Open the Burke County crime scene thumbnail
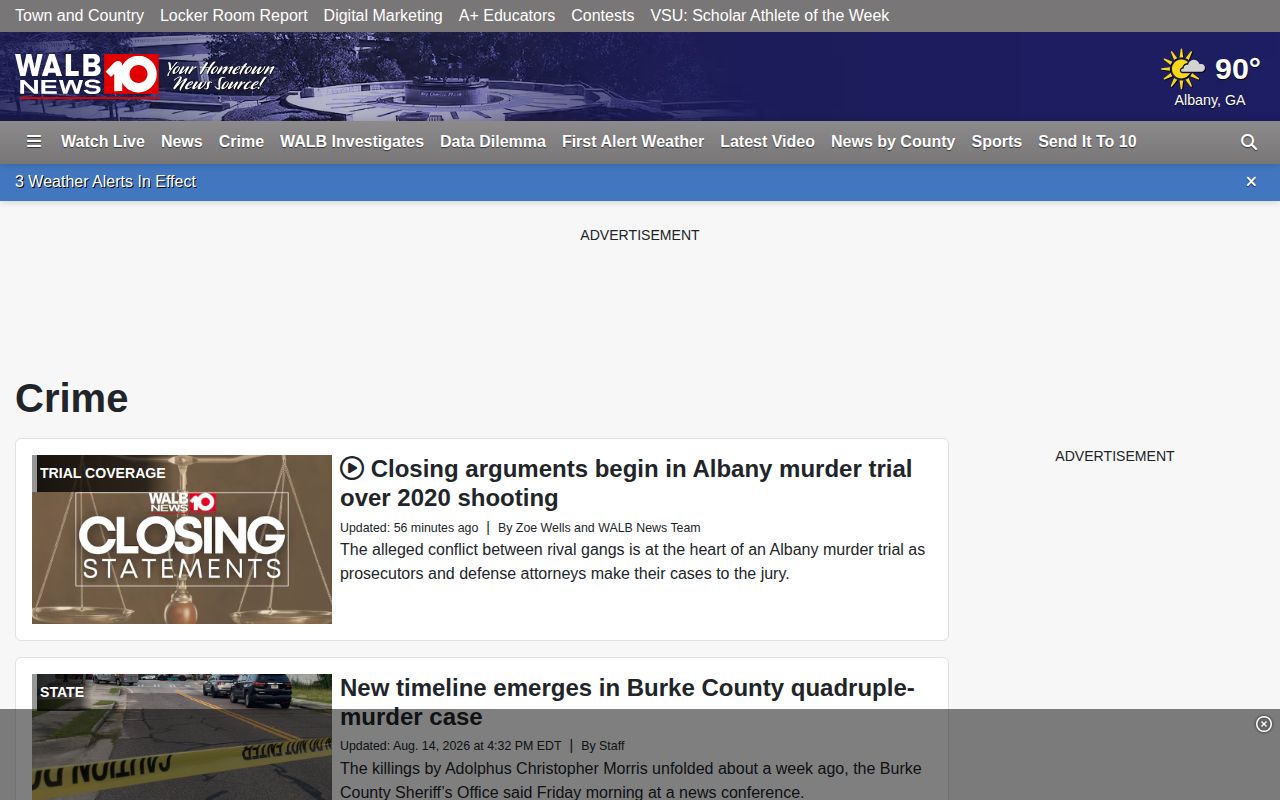1280x800 pixels. tap(182, 737)
